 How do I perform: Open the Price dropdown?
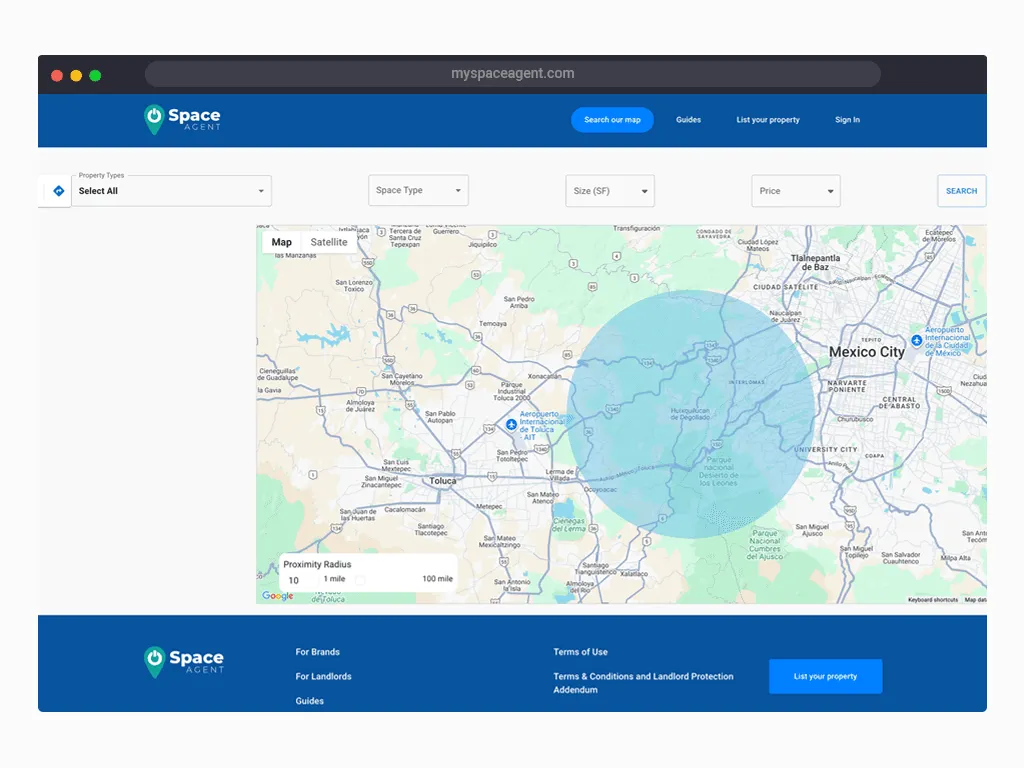tap(796, 190)
